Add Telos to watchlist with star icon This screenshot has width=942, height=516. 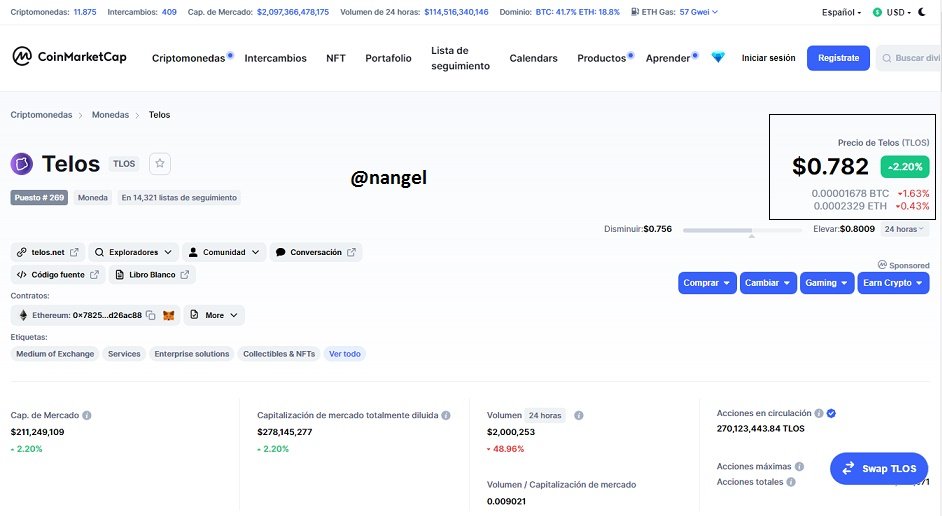click(x=160, y=163)
